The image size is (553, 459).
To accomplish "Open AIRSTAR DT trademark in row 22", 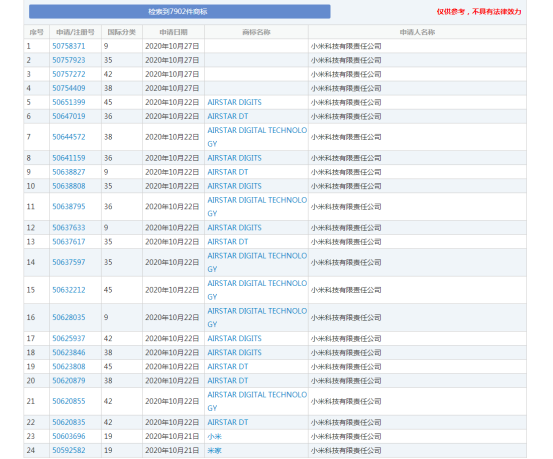I will click(x=228, y=422).
